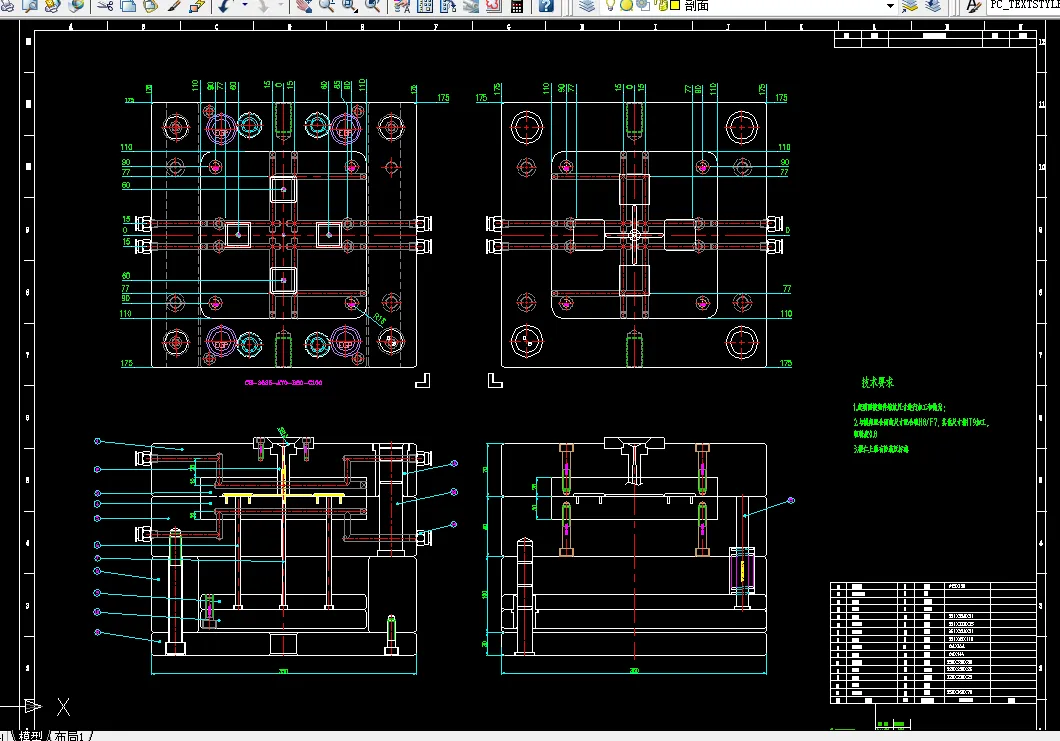Image resolution: width=1060 pixels, height=741 pixels.
Task: Undo the last action with the blue arrow
Action: [x=224, y=5]
